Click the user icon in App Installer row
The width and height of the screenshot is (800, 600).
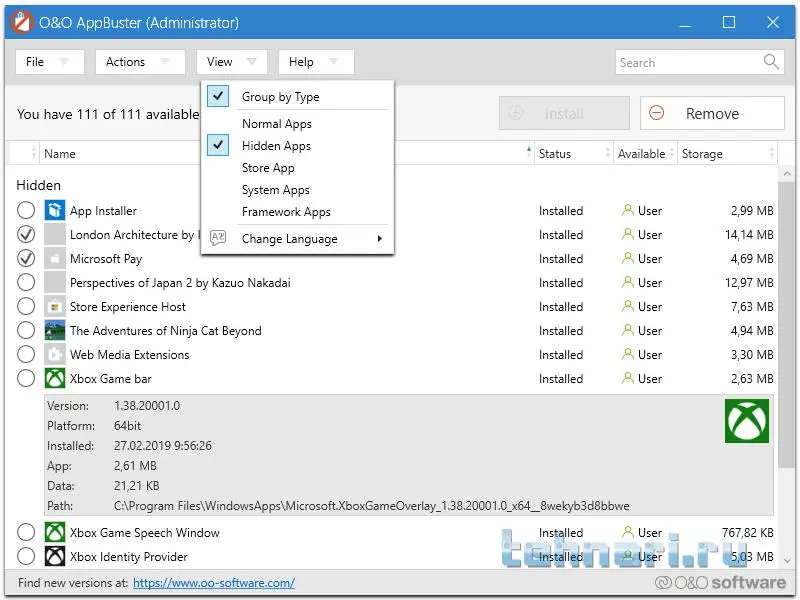tap(628, 210)
